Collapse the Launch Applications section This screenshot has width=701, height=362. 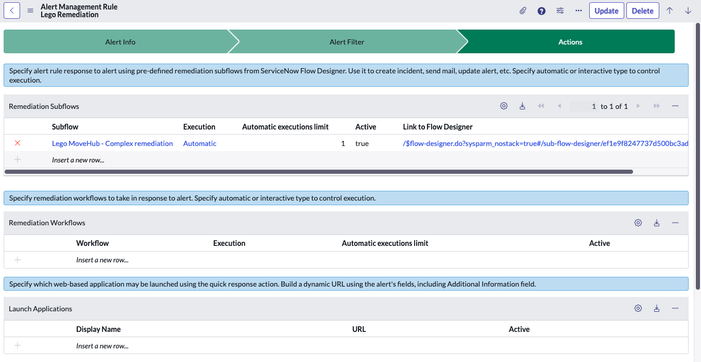(675, 308)
